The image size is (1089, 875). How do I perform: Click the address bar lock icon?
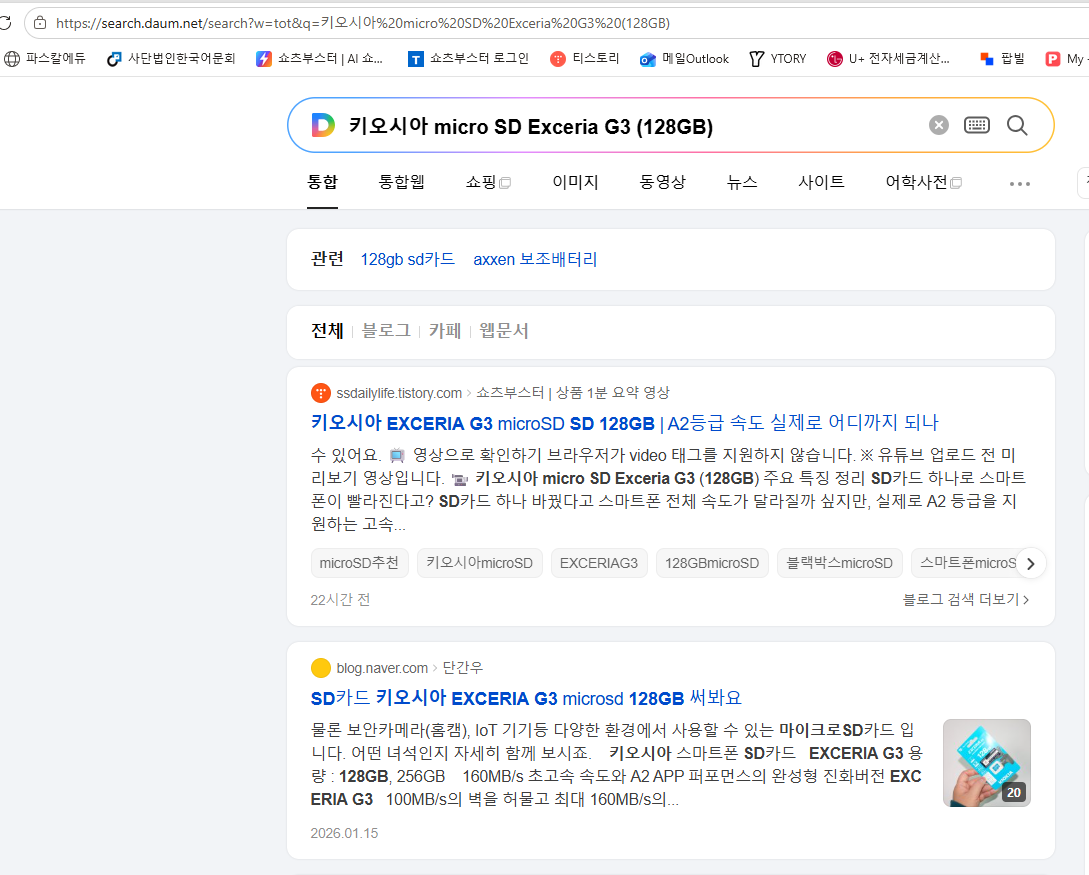click(40, 23)
